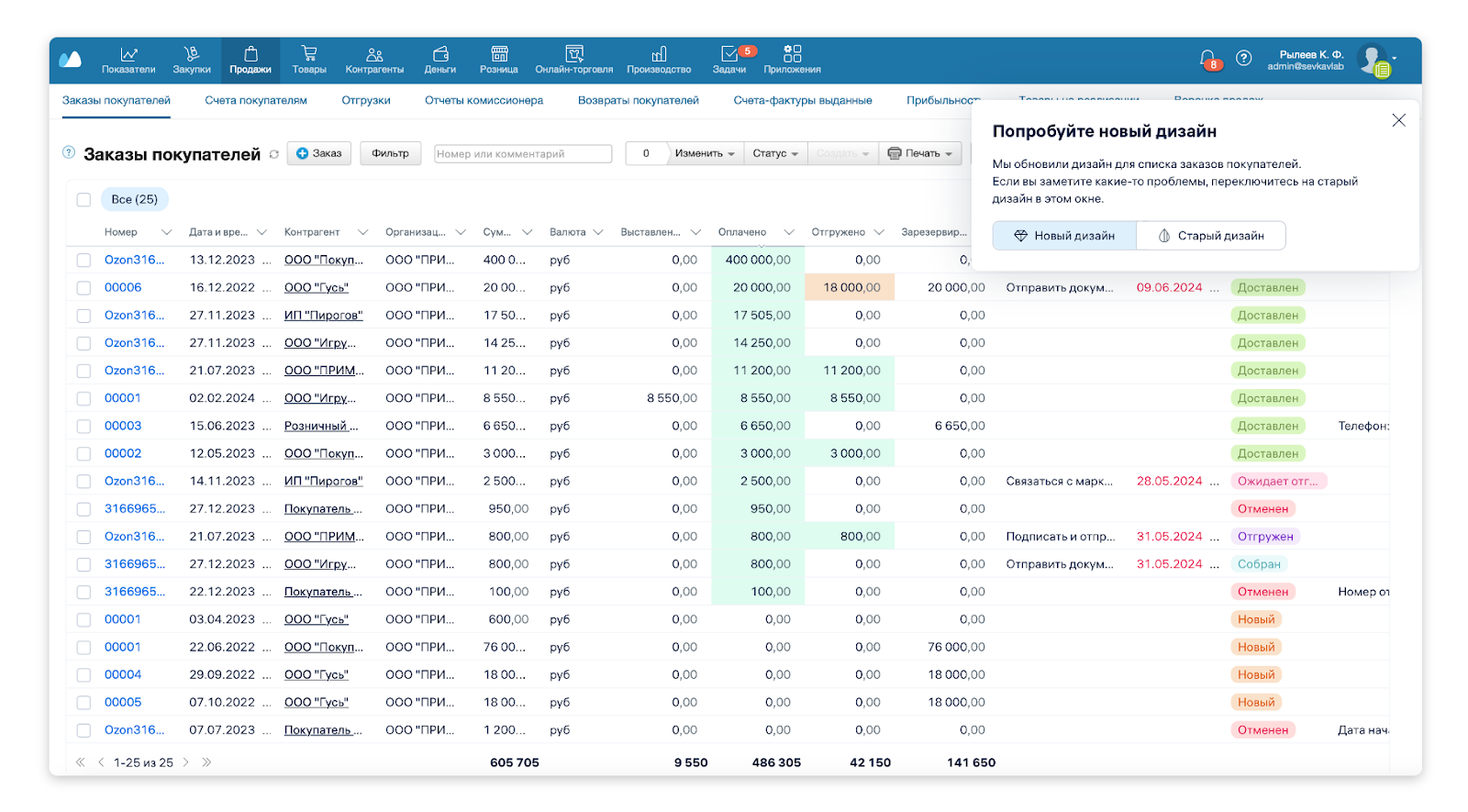1468x812 pixels.
Task: Select the checkbox for order 00003
Action: click(x=83, y=427)
